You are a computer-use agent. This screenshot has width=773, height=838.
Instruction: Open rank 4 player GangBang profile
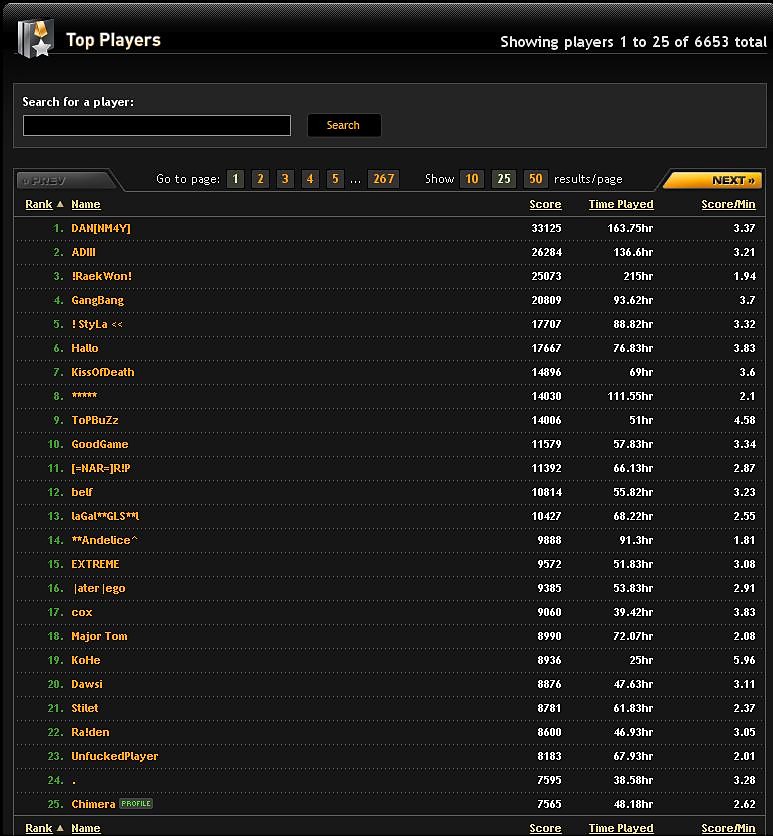pyautogui.click(x=97, y=300)
